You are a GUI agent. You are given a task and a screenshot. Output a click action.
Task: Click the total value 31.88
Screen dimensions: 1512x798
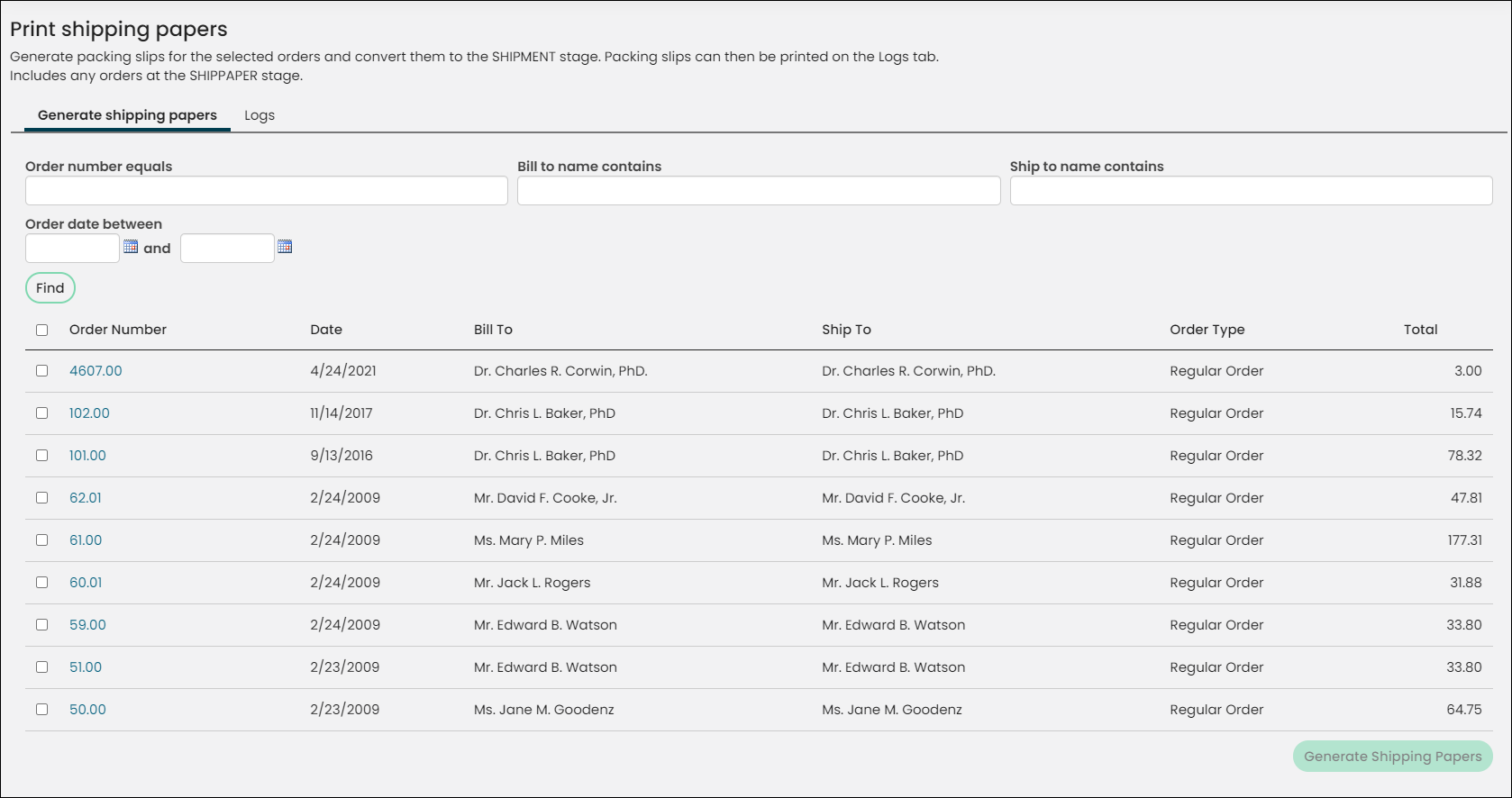1466,583
